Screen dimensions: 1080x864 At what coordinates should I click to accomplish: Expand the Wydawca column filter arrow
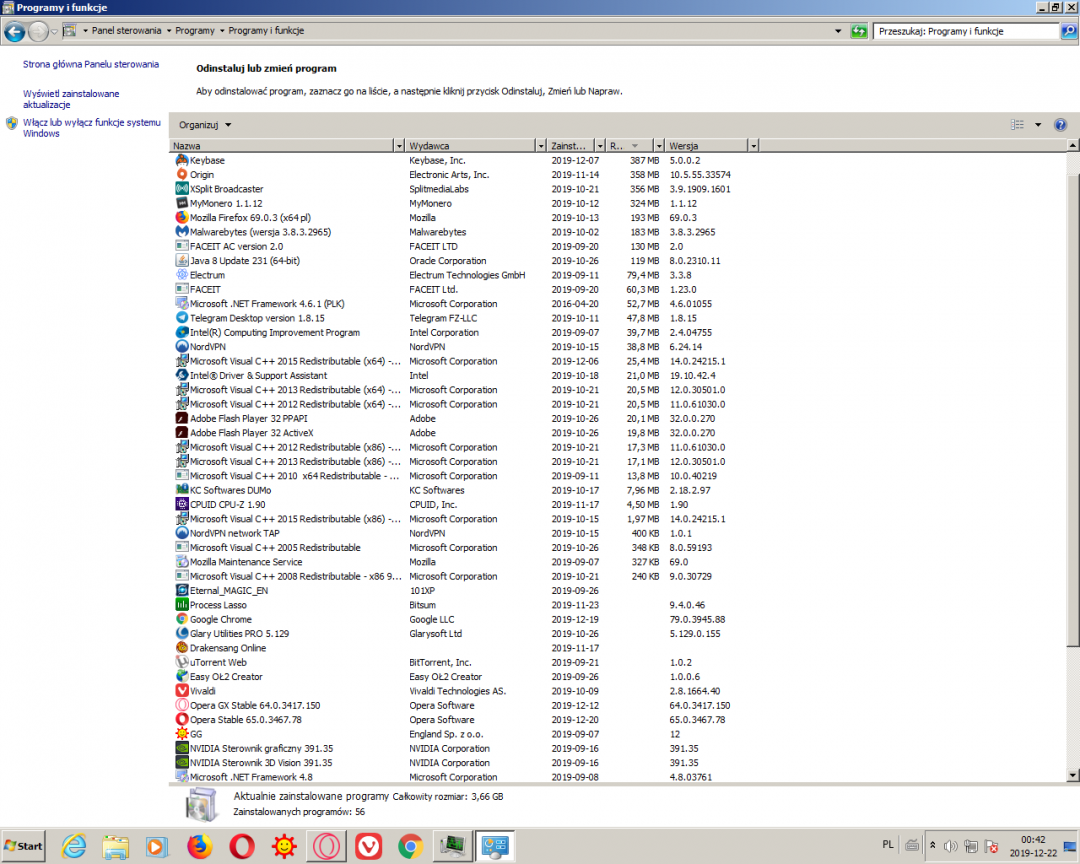pos(541,146)
